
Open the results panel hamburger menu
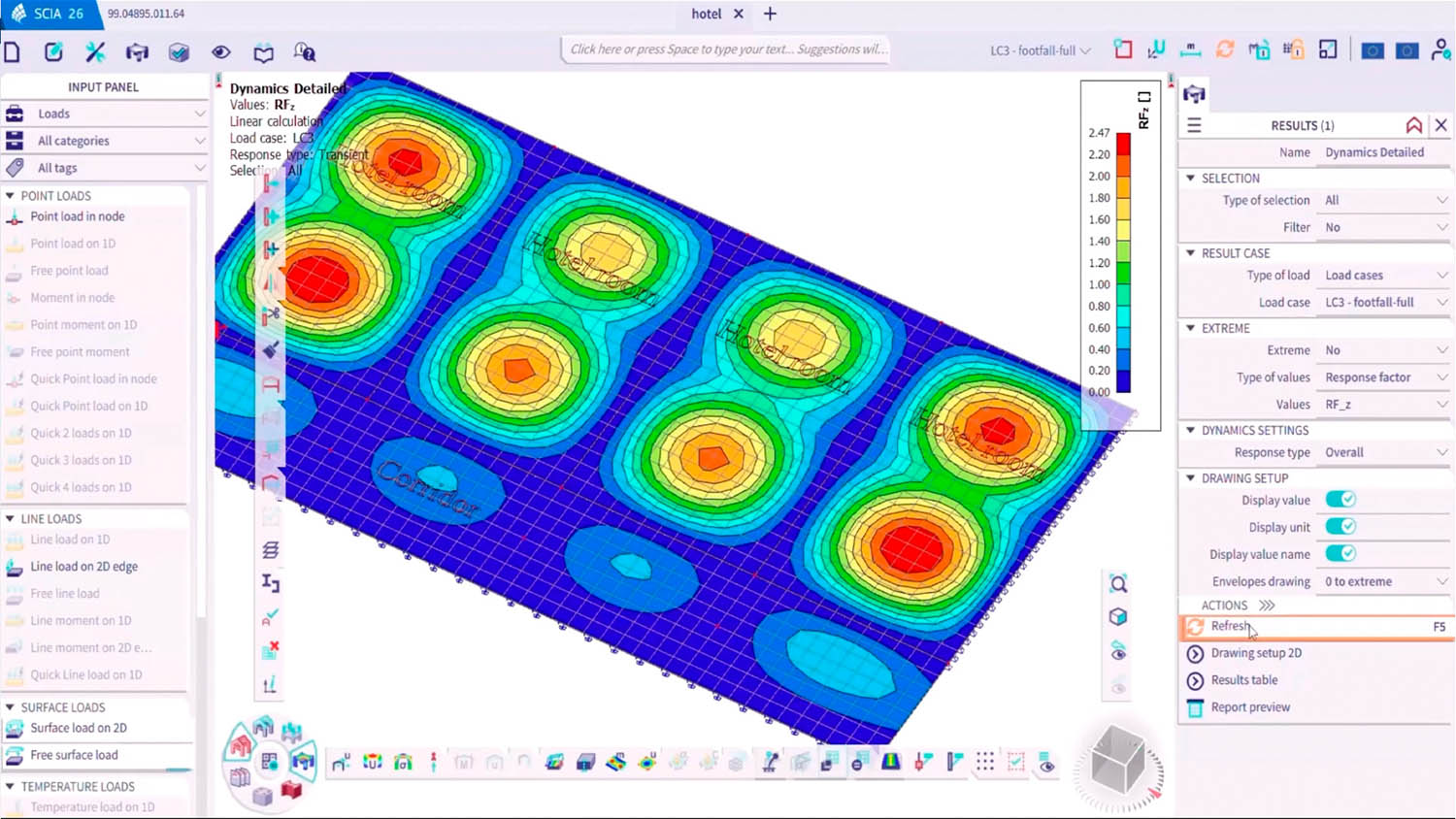click(1194, 125)
